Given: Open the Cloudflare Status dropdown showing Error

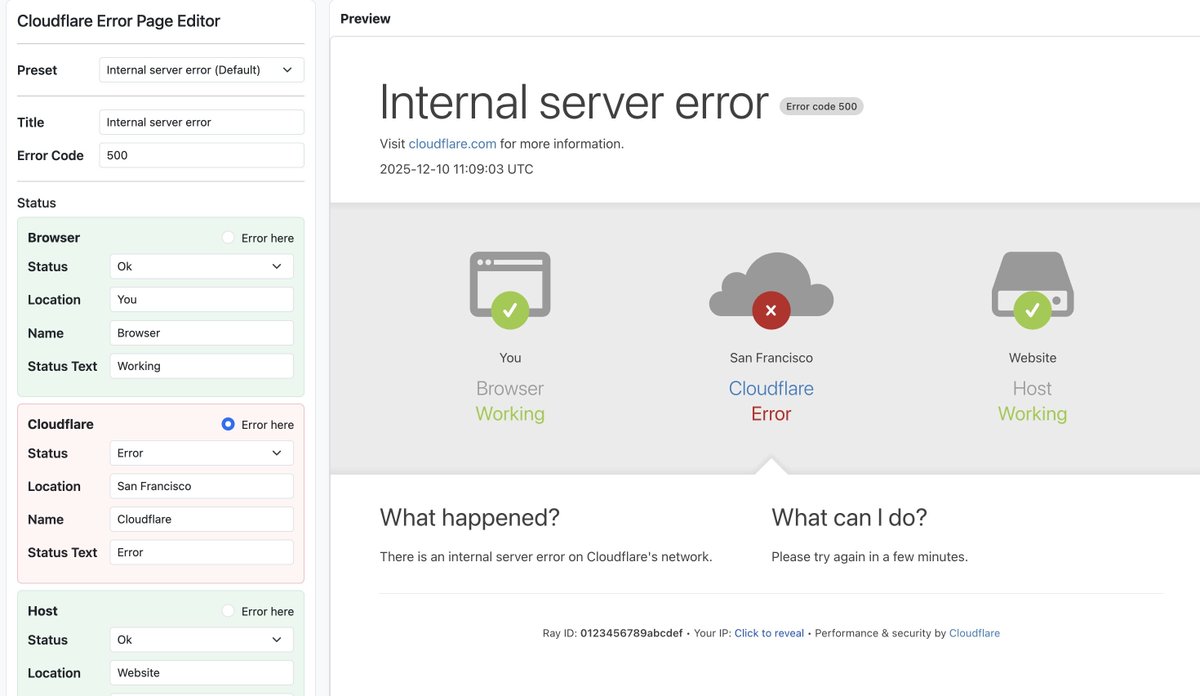Looking at the screenshot, I should tap(201, 453).
